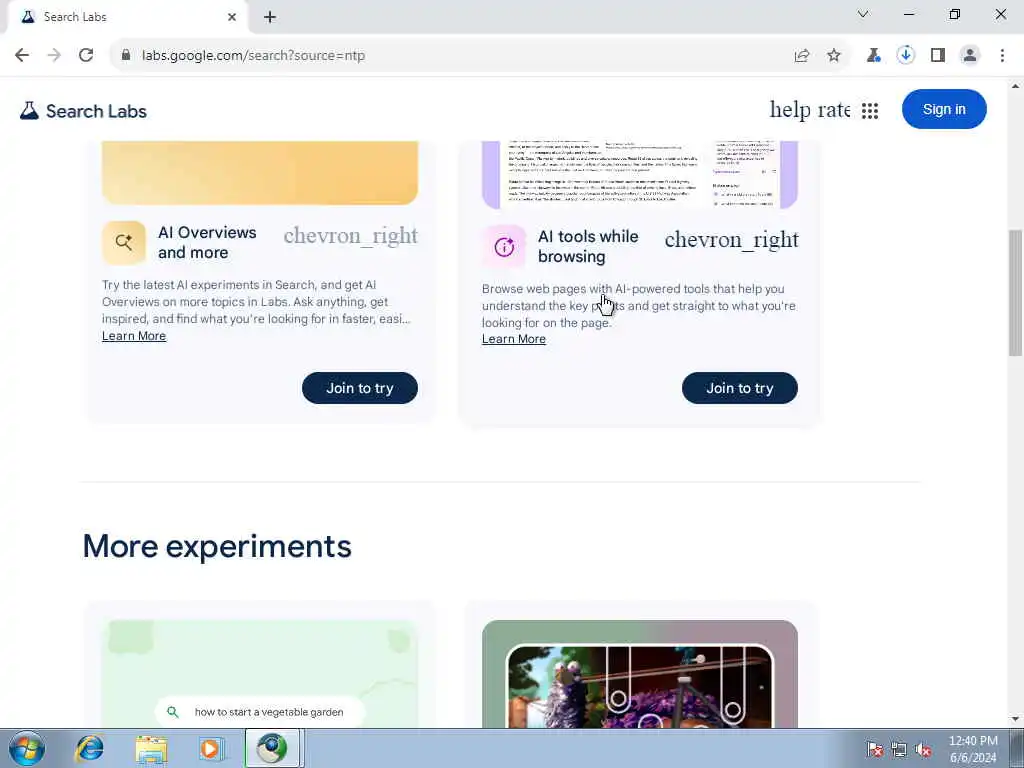
Task: Open the animated music experiment thumbnail
Action: click(x=639, y=674)
